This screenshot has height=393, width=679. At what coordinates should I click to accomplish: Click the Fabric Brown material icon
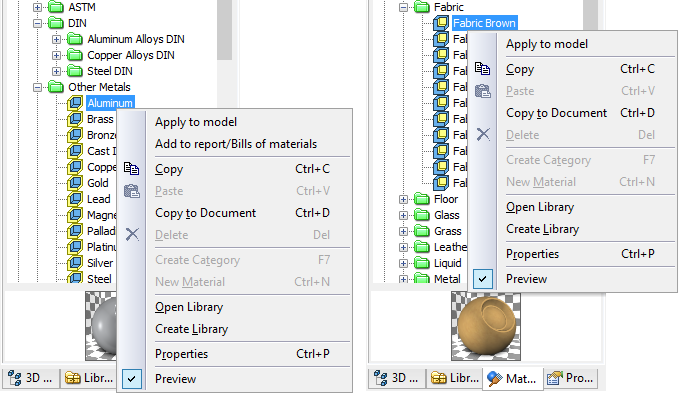click(x=441, y=23)
